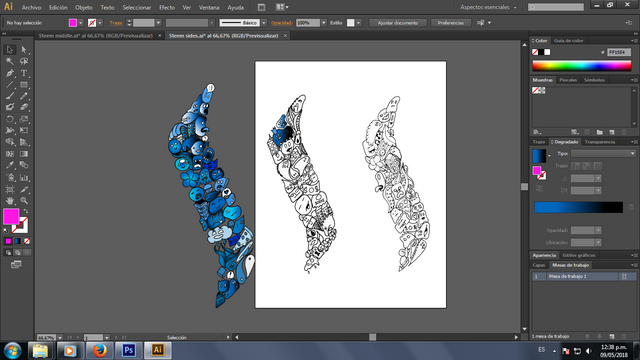Open the Estilo graphic style dropdown
The height and width of the screenshot is (360, 640).
click(x=358, y=23)
